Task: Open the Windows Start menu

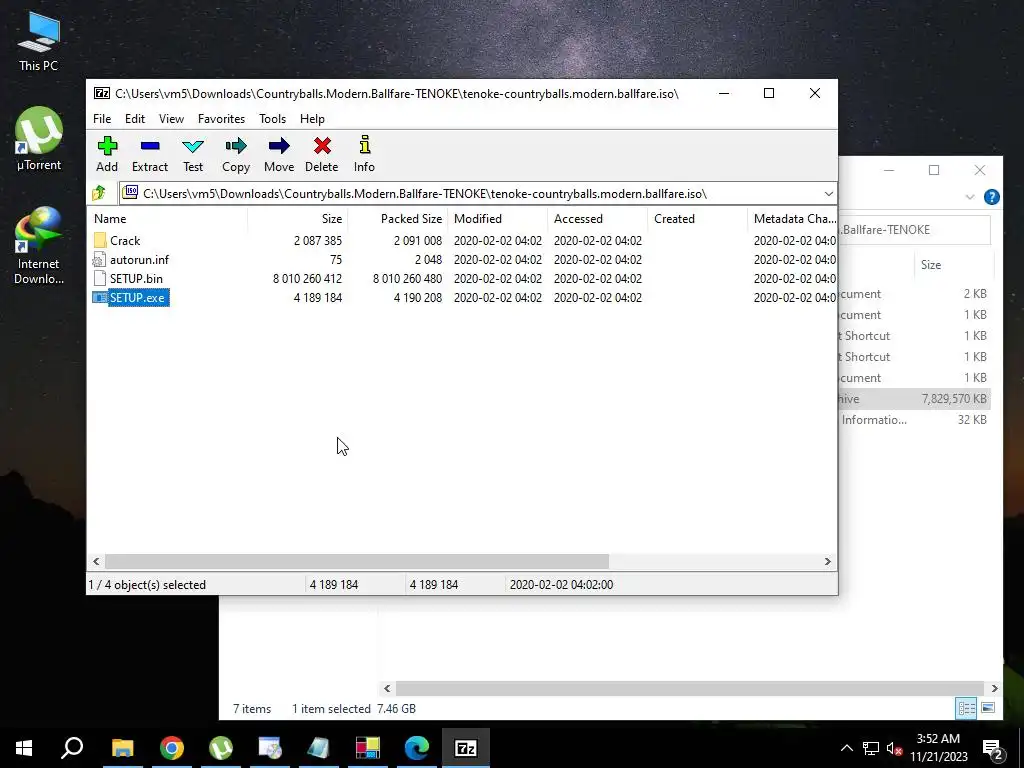Action: pos(24,748)
